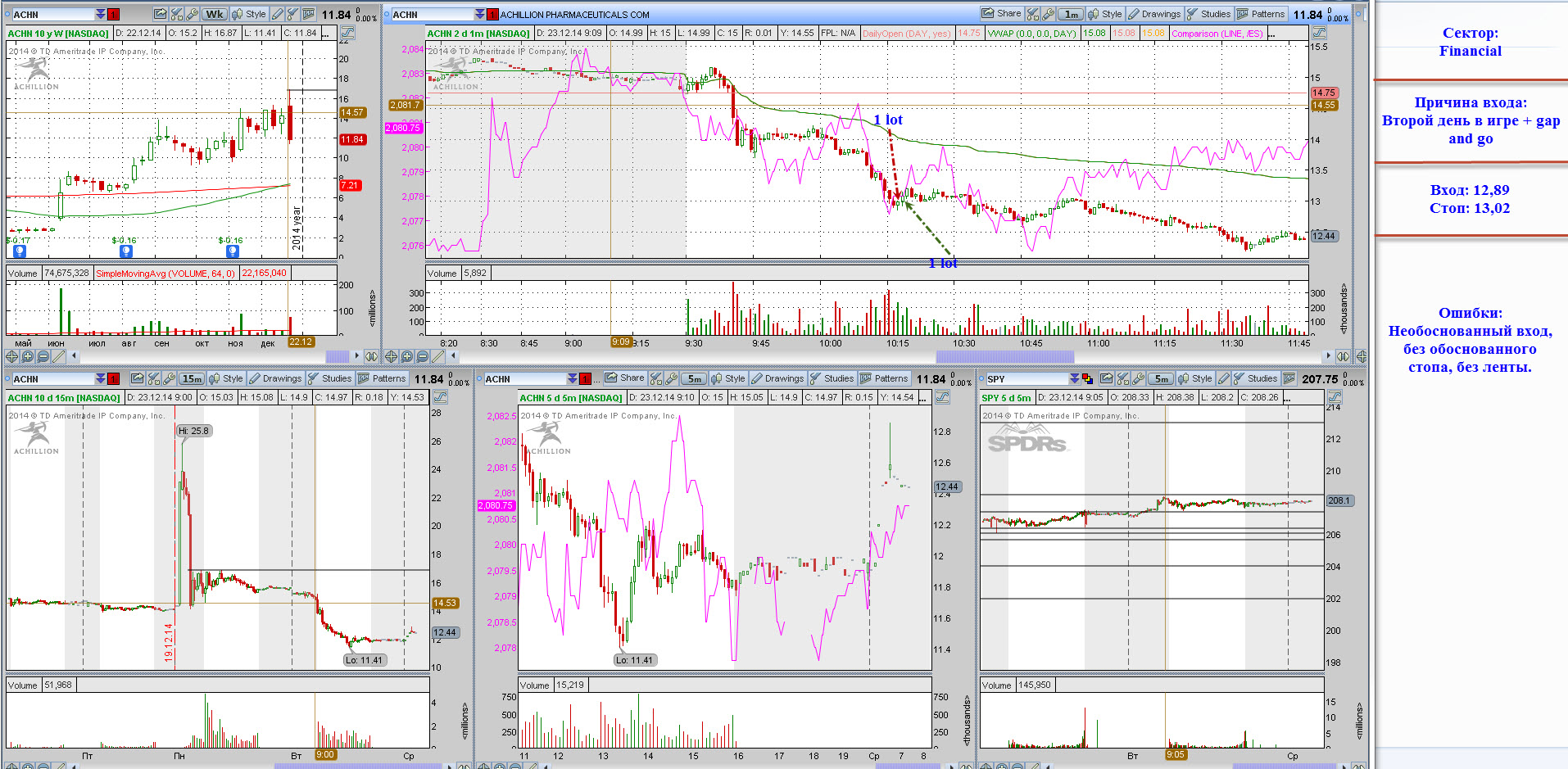1568x769 pixels.
Task: Select line drawing tool under 1m chart
Action: [x=437, y=356]
